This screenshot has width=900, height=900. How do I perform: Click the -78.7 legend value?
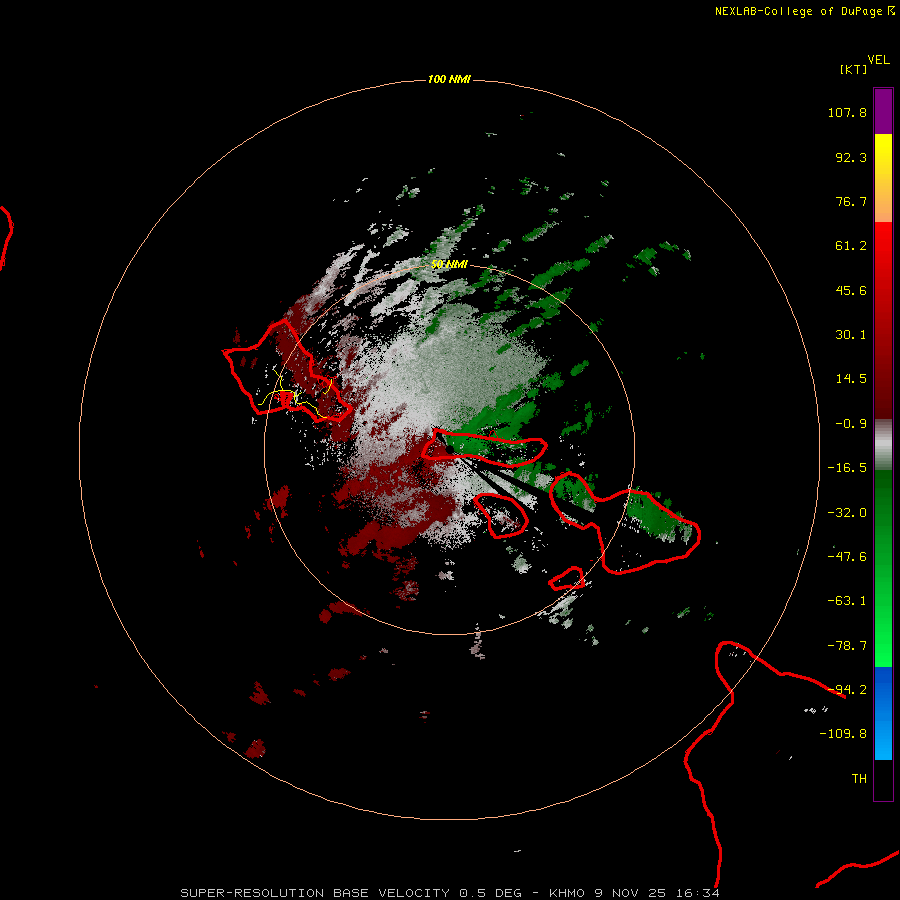[847, 646]
